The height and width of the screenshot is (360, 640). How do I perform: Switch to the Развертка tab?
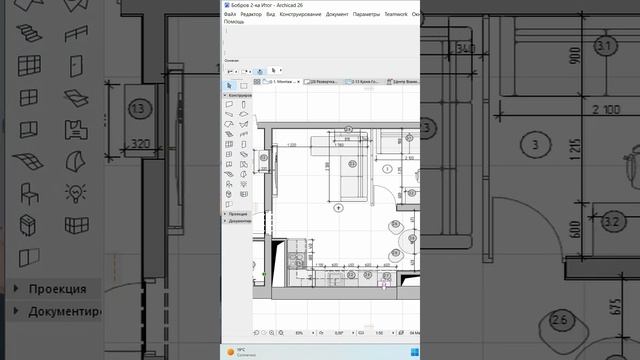[322, 82]
